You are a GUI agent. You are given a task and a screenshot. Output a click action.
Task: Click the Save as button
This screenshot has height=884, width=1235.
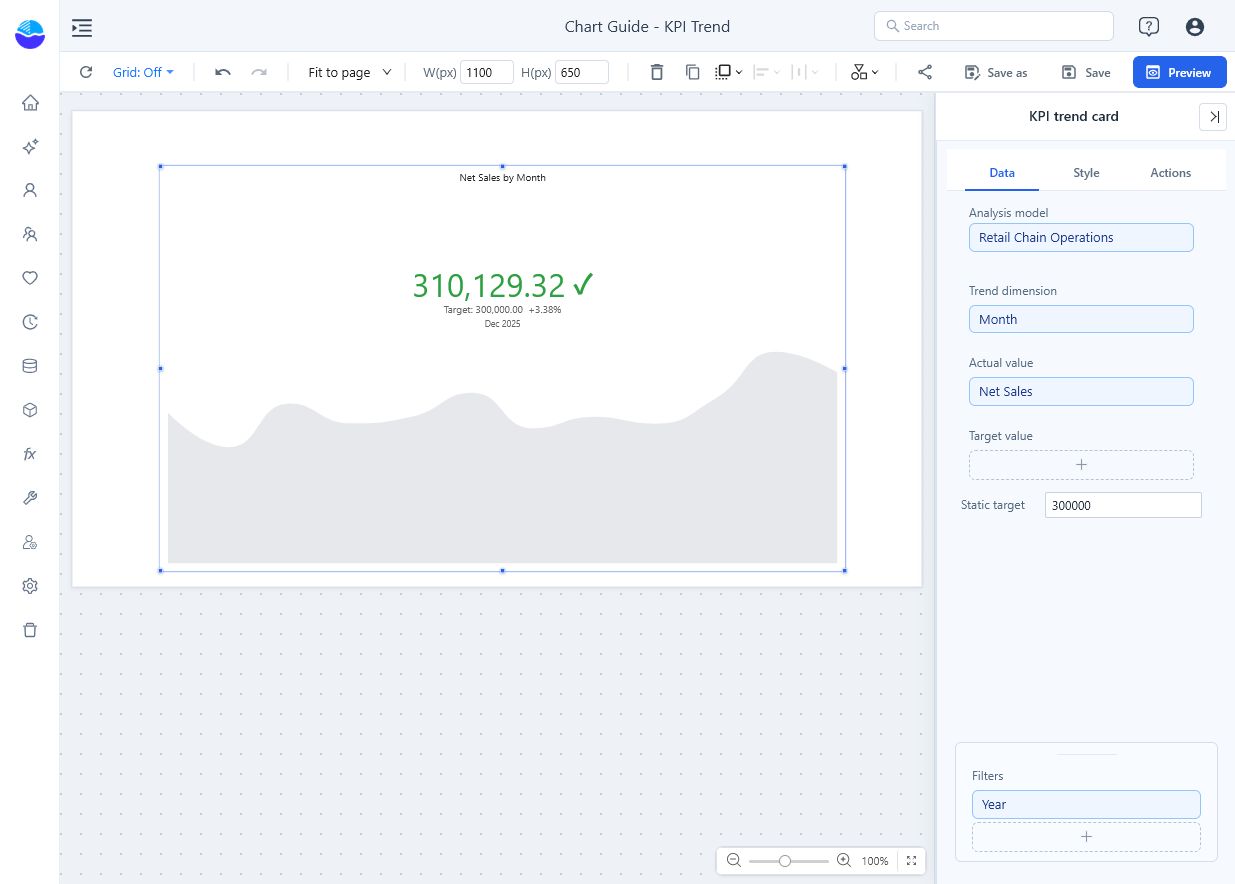pyautogui.click(x=996, y=72)
